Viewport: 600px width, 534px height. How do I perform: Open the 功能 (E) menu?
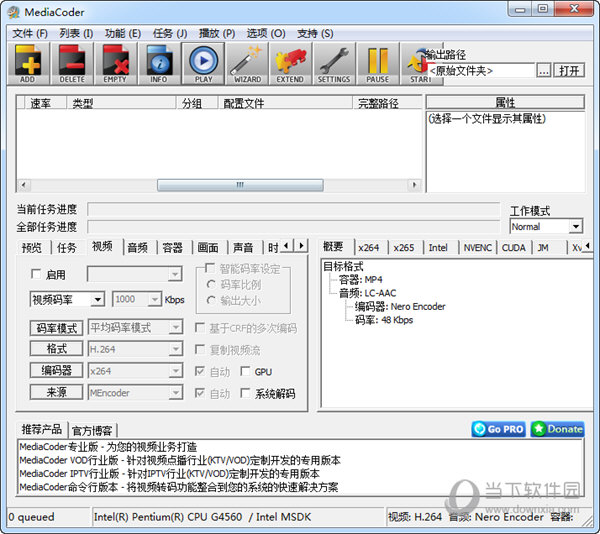123,34
